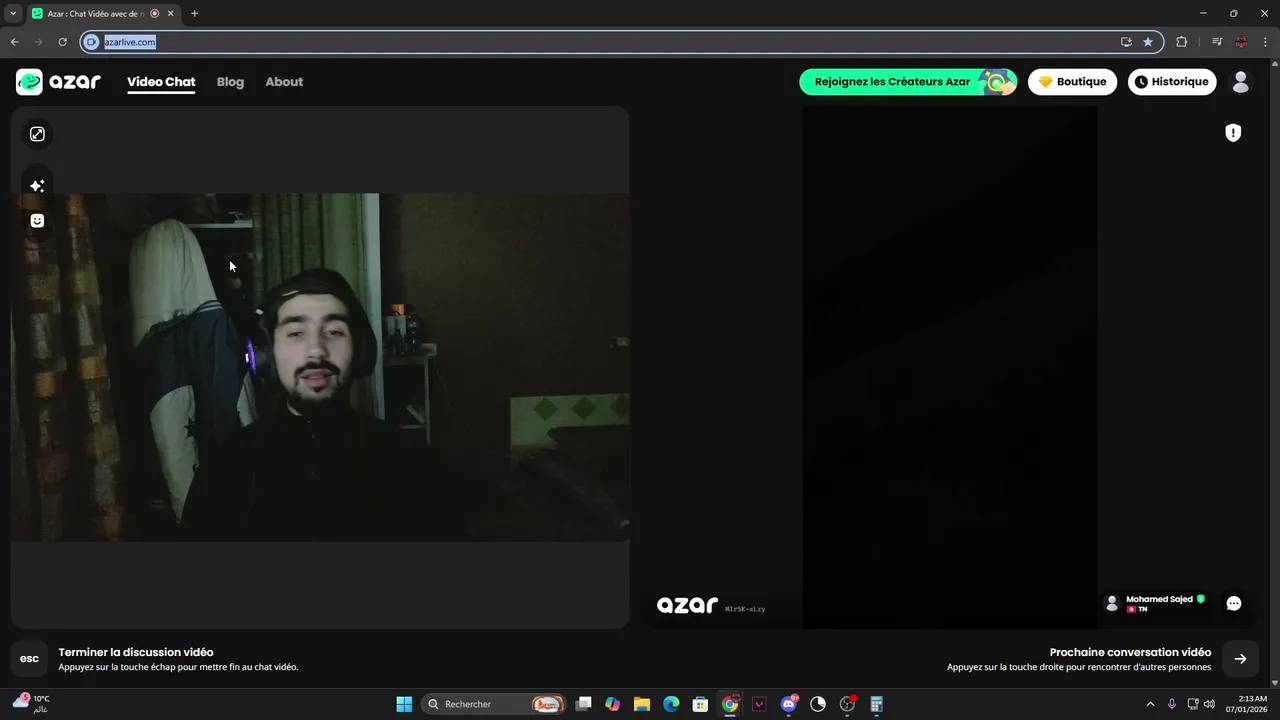
Task: Click the Rechercher taskbar search box
Action: click(493, 704)
